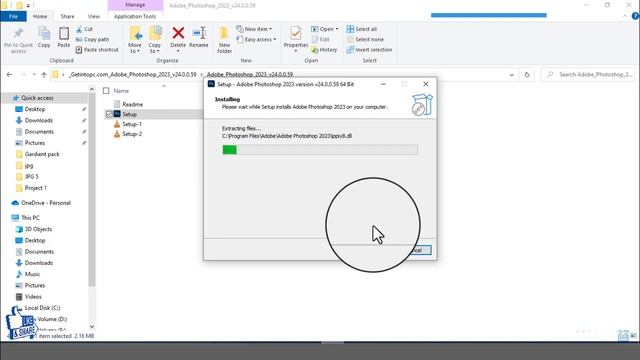Click the green installation progress bar

[x=320, y=150]
